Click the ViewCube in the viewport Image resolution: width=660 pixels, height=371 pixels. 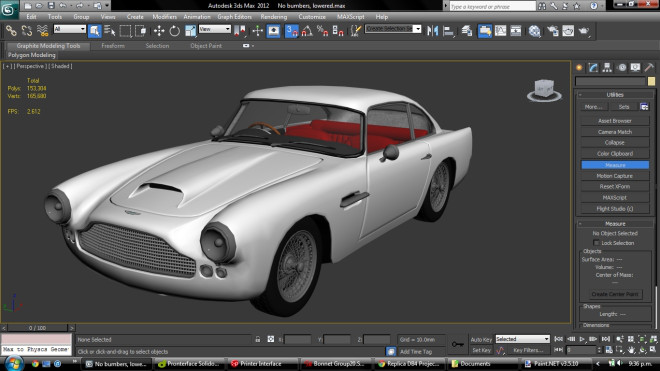click(544, 90)
